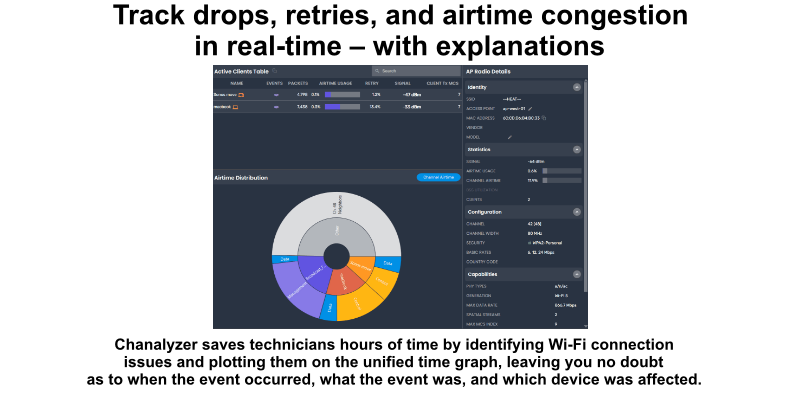Click the magnifier icon in the search box
Viewport: 800px width, 400px height.
377,71
